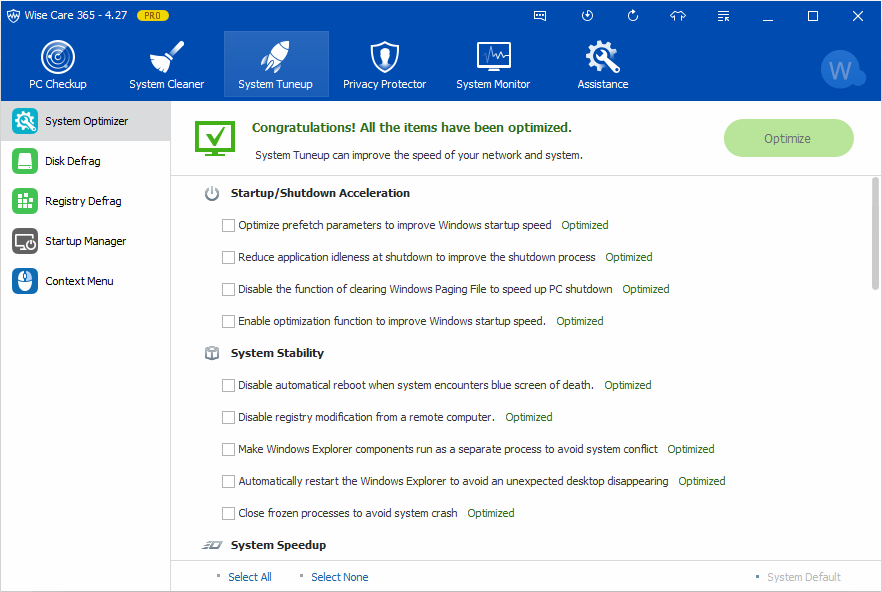Click the restore clock icon in title bar
The width and height of the screenshot is (882, 592).
[x=587, y=16]
